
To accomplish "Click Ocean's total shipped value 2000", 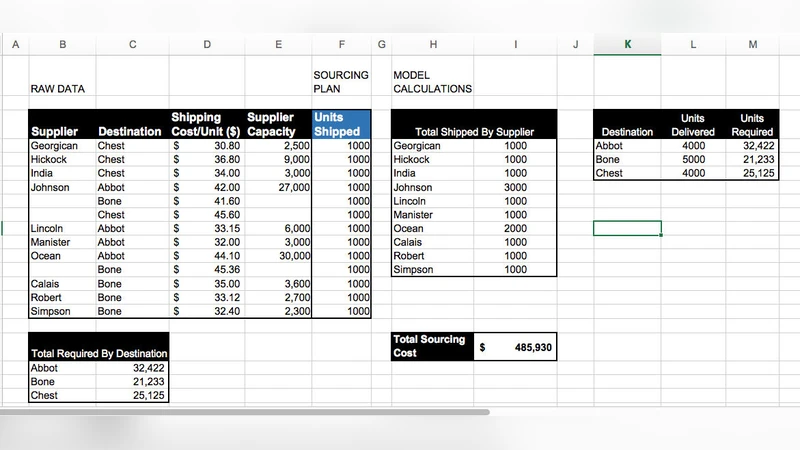I will coord(515,229).
